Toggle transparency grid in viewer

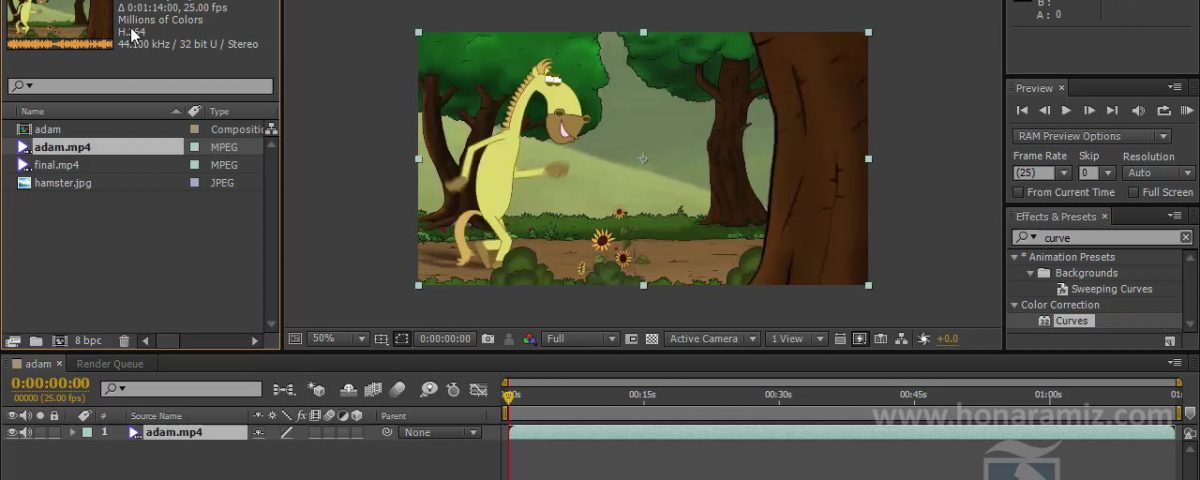[x=652, y=339]
